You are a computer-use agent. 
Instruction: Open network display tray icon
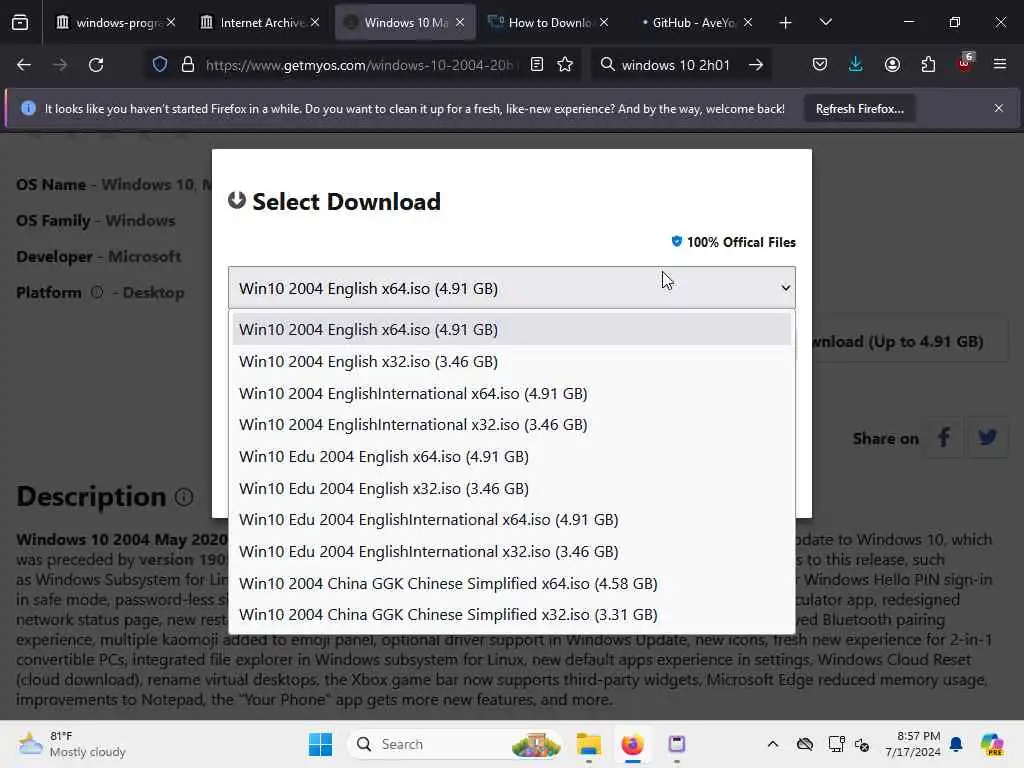tap(836, 744)
